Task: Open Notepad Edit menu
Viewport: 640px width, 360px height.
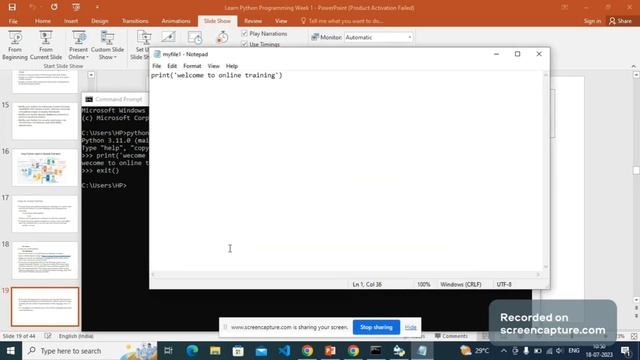Action: pyautogui.click(x=172, y=66)
